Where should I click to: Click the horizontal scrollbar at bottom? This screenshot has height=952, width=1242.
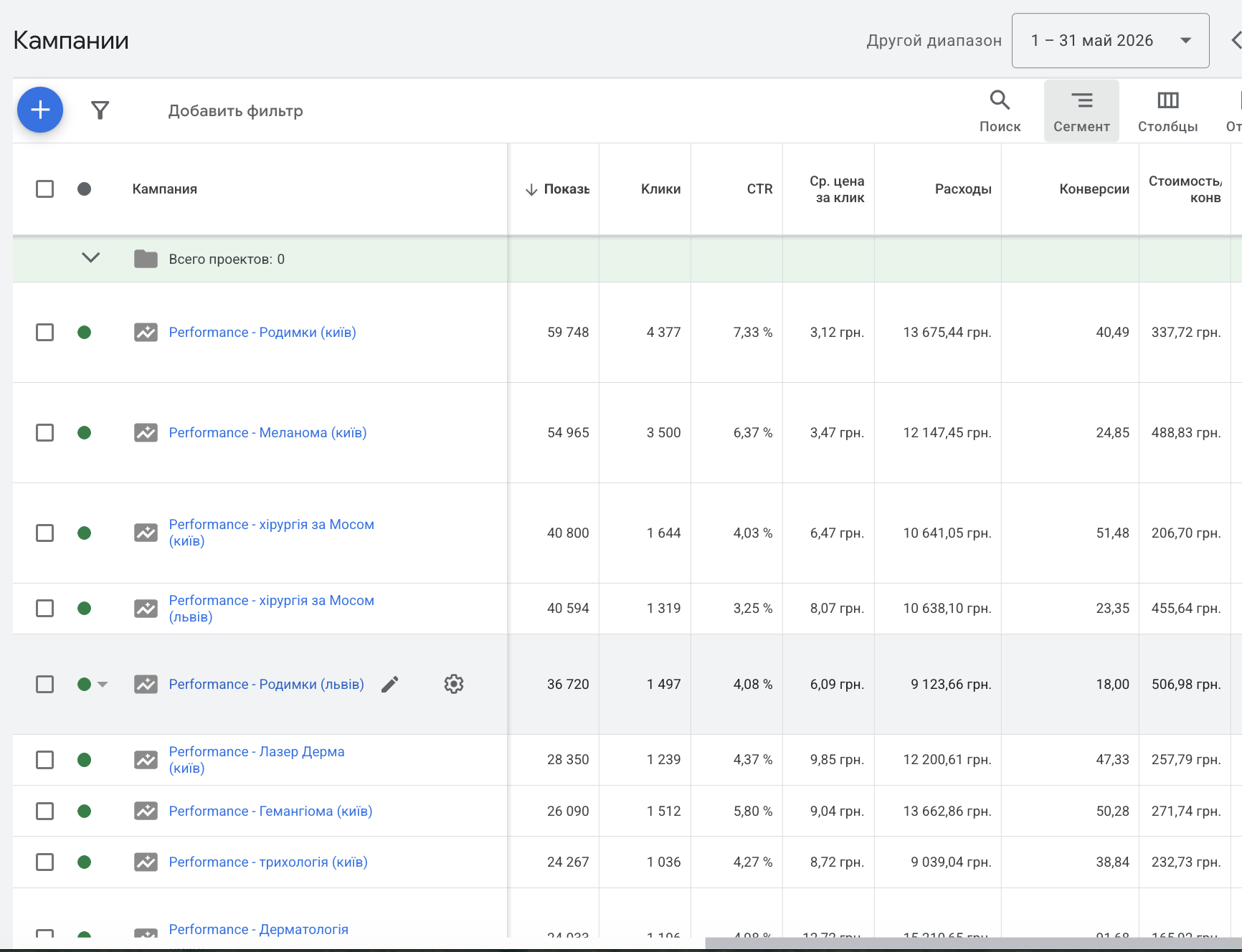973,943
